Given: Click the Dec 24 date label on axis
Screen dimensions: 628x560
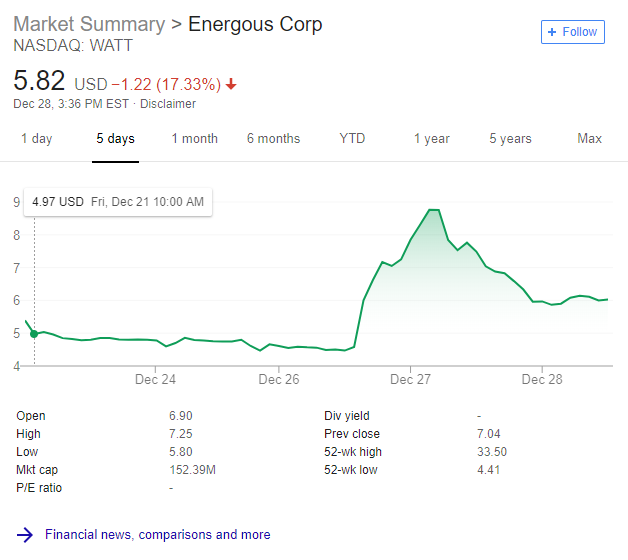Looking at the screenshot, I should (x=155, y=380).
